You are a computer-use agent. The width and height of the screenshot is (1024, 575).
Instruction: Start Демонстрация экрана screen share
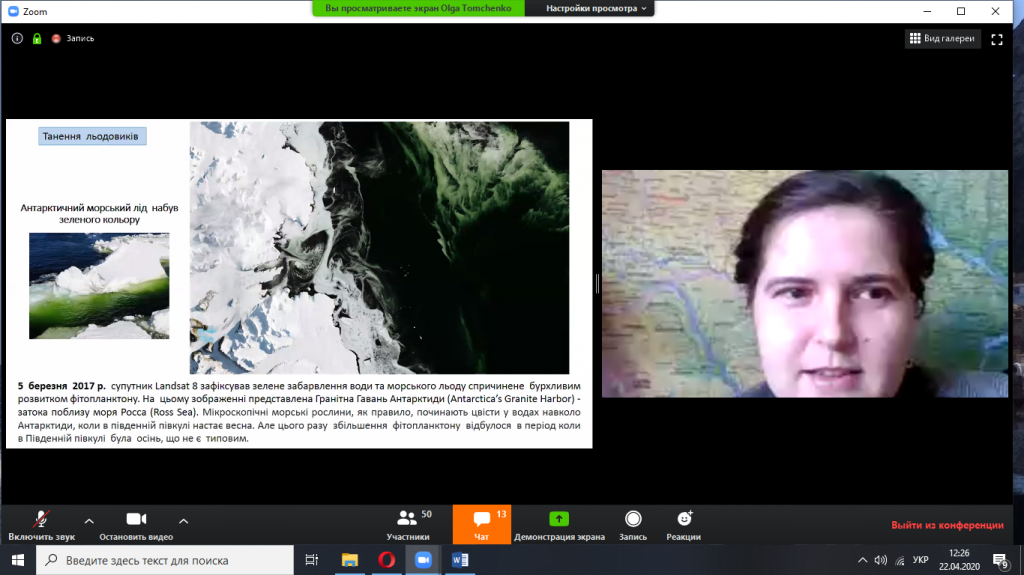pos(559,525)
